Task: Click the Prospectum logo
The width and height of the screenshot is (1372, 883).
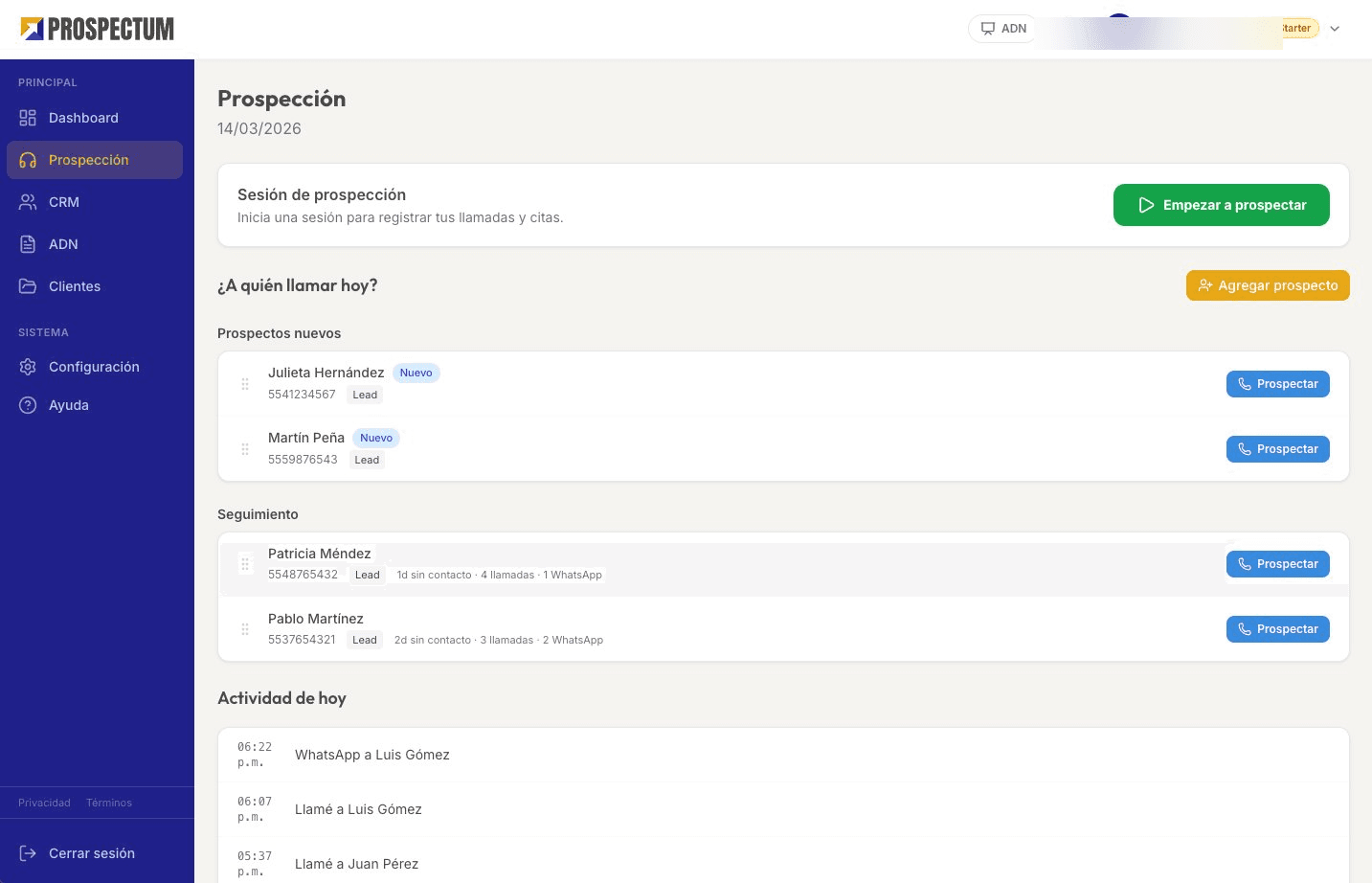Action: coord(97,29)
